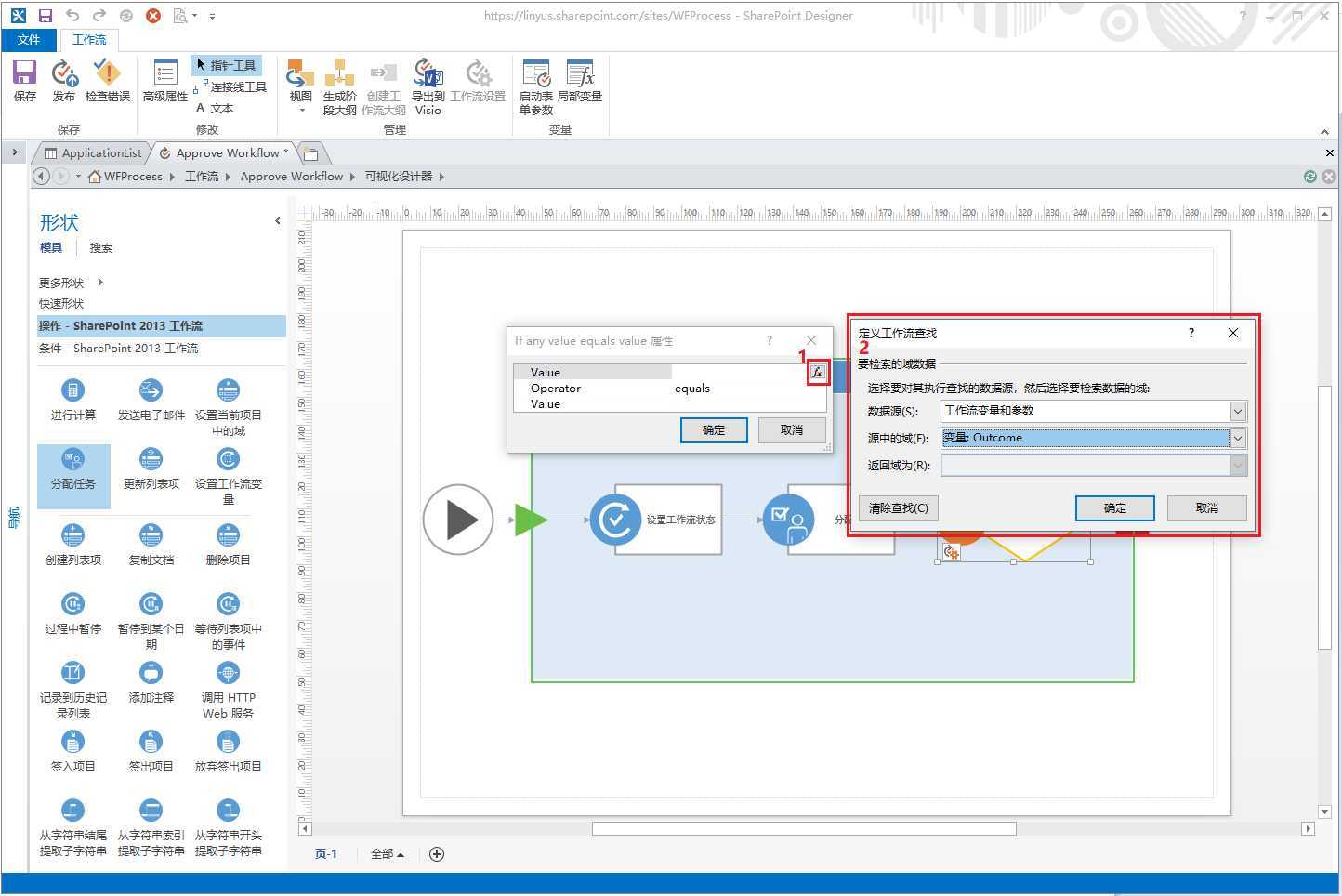Select the 记录到历史记录列表 shape

click(x=72, y=691)
